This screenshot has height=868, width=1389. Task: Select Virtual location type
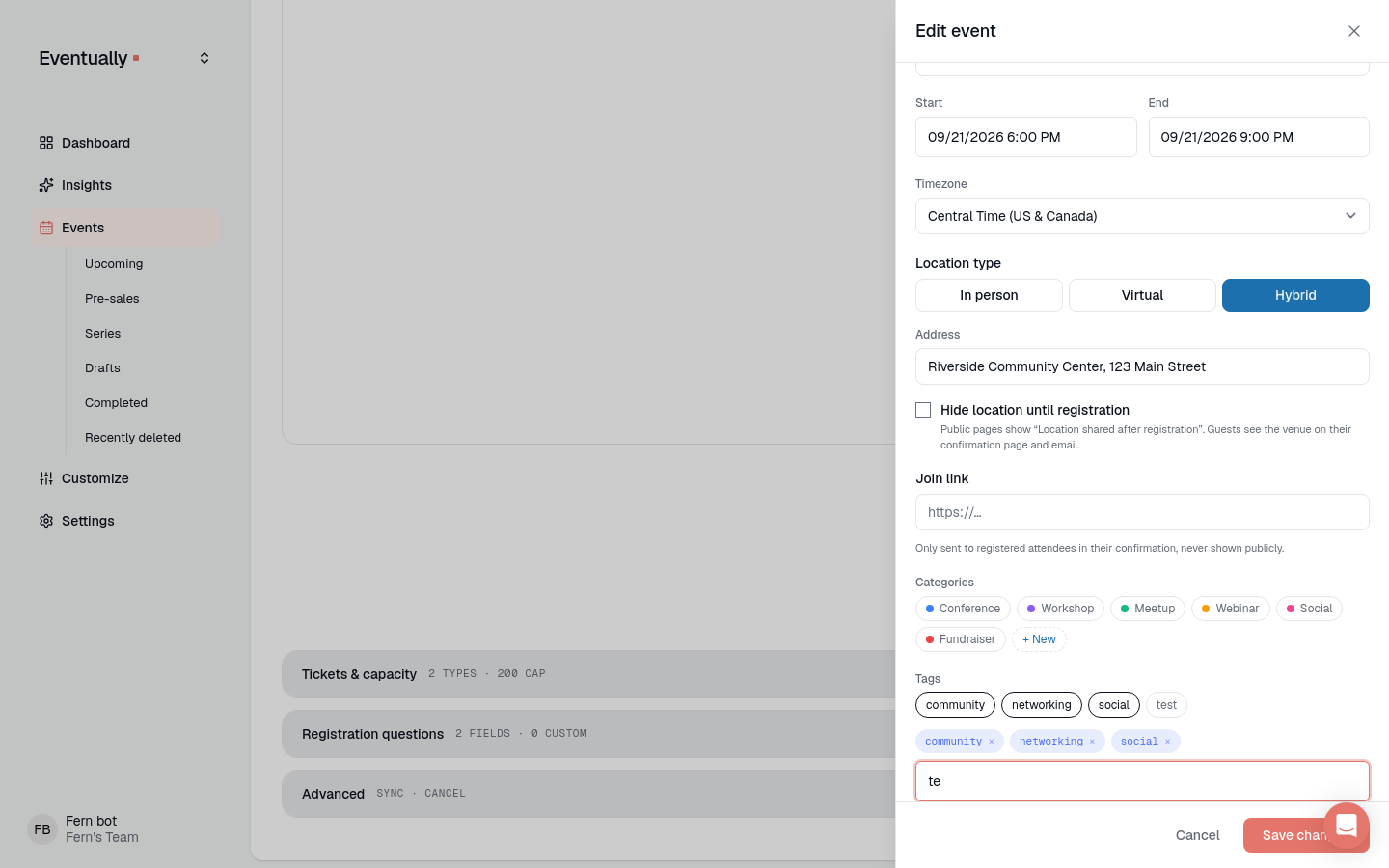(x=1142, y=295)
